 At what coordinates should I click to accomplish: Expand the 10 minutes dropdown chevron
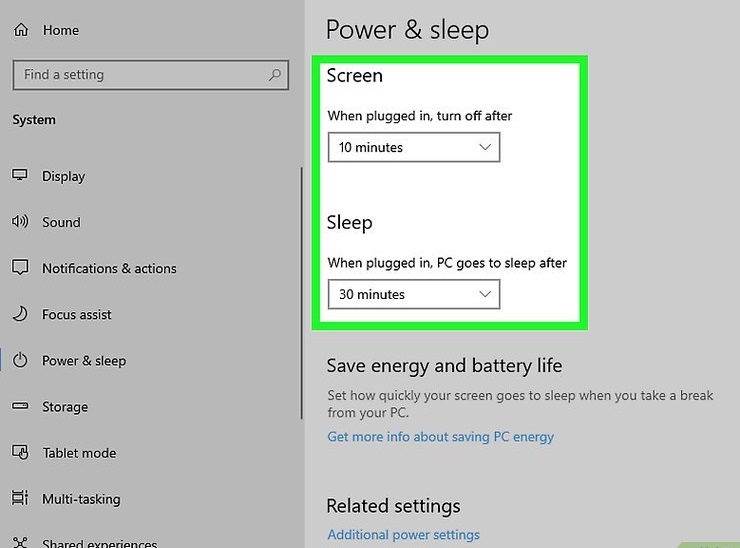click(x=485, y=147)
